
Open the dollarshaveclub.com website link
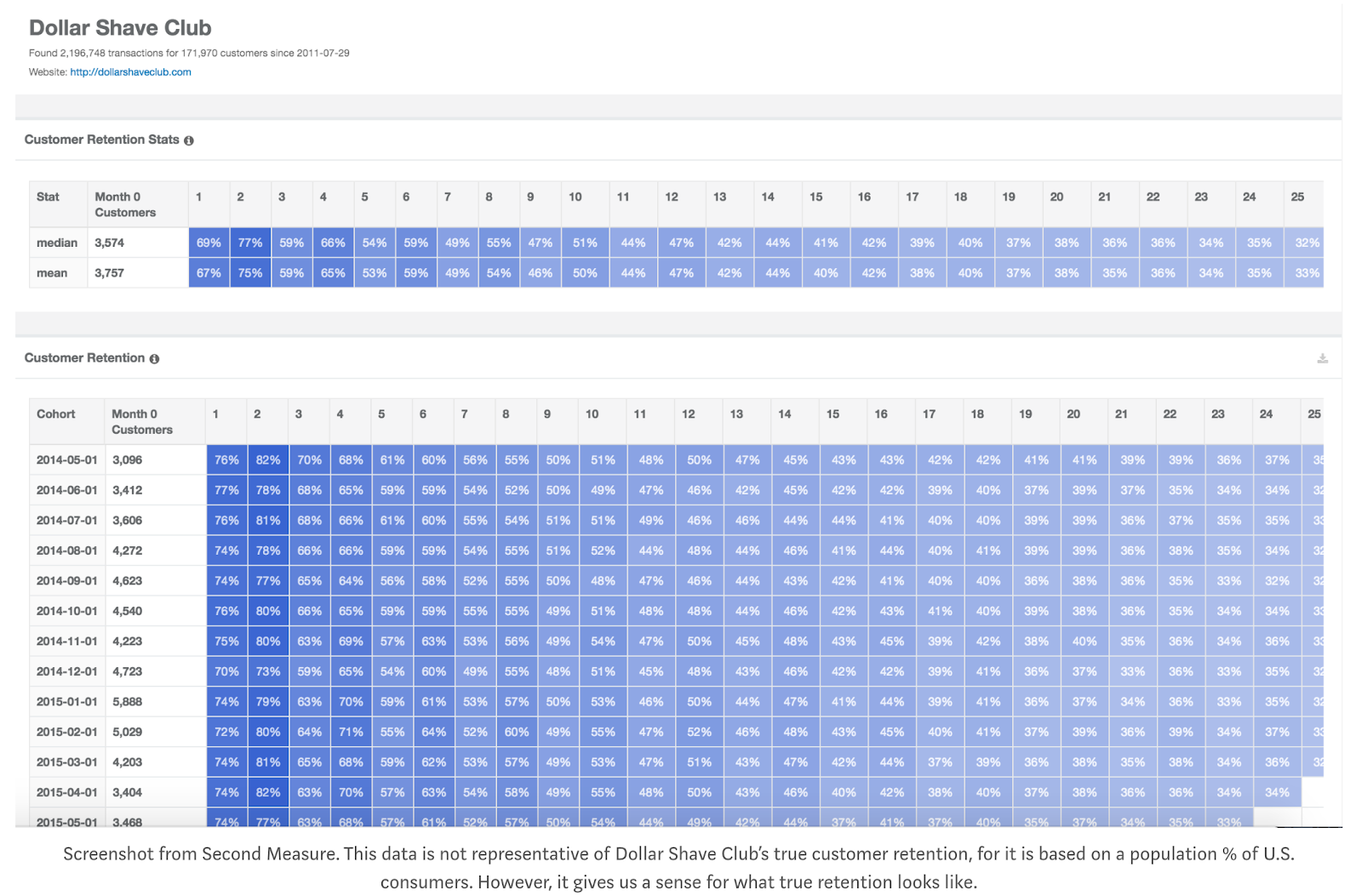coord(130,72)
